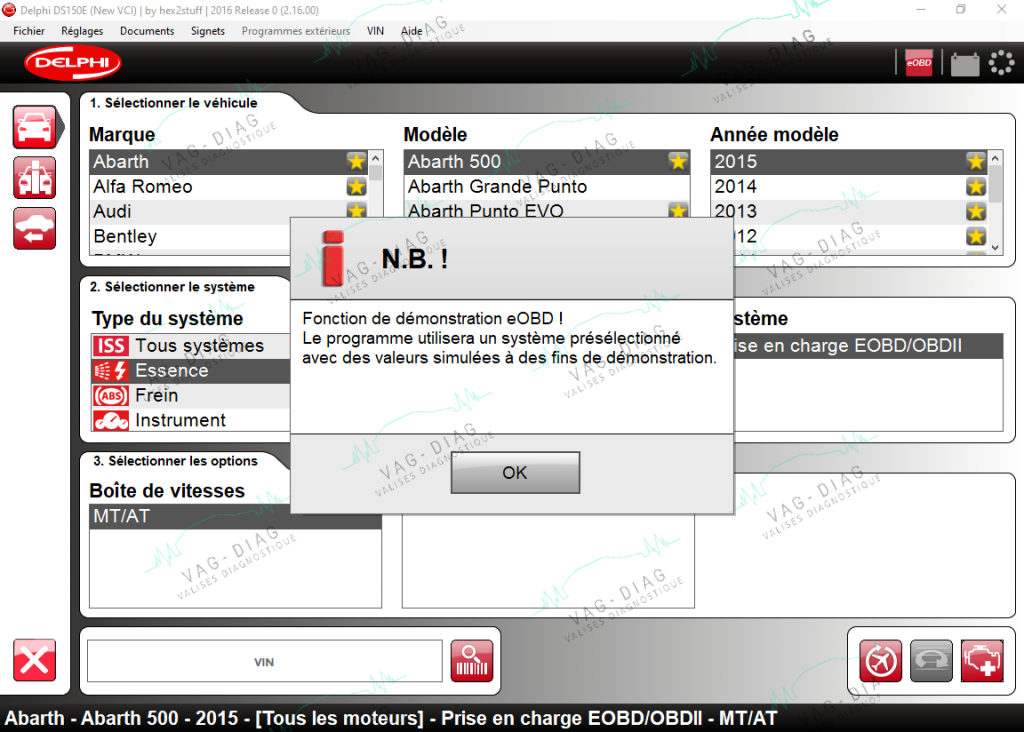This screenshot has width=1024, height=732.
Task: Click the car with arrow history icon
Action: (35, 229)
